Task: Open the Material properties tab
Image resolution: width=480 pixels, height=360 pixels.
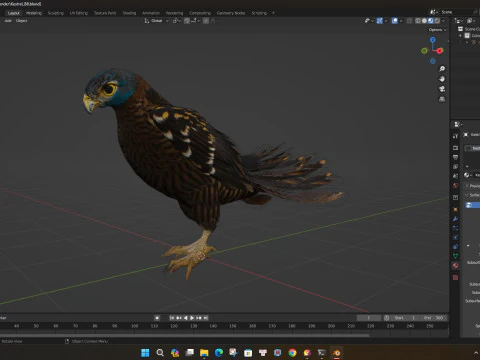Action: [456, 266]
